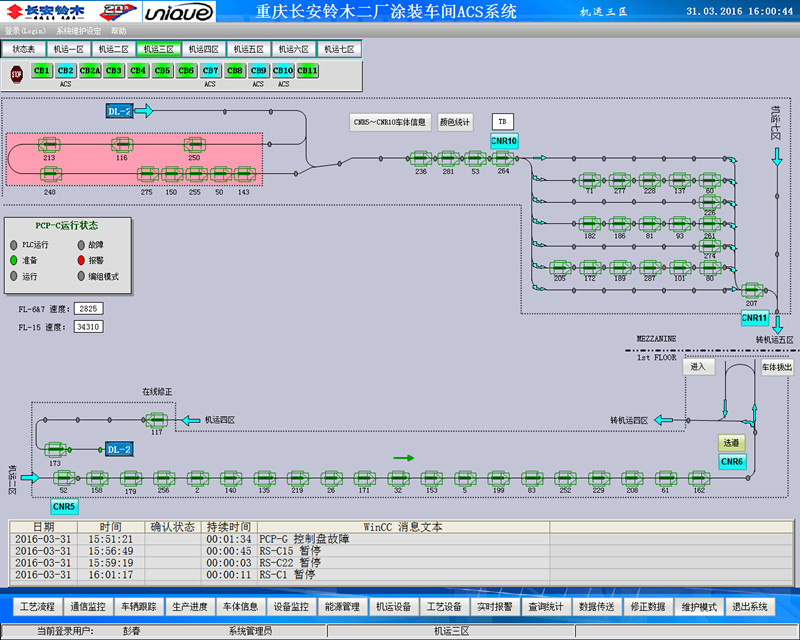Screen dimensions: 800x640
Task: Select car body carrier 264
Action: tap(503, 158)
